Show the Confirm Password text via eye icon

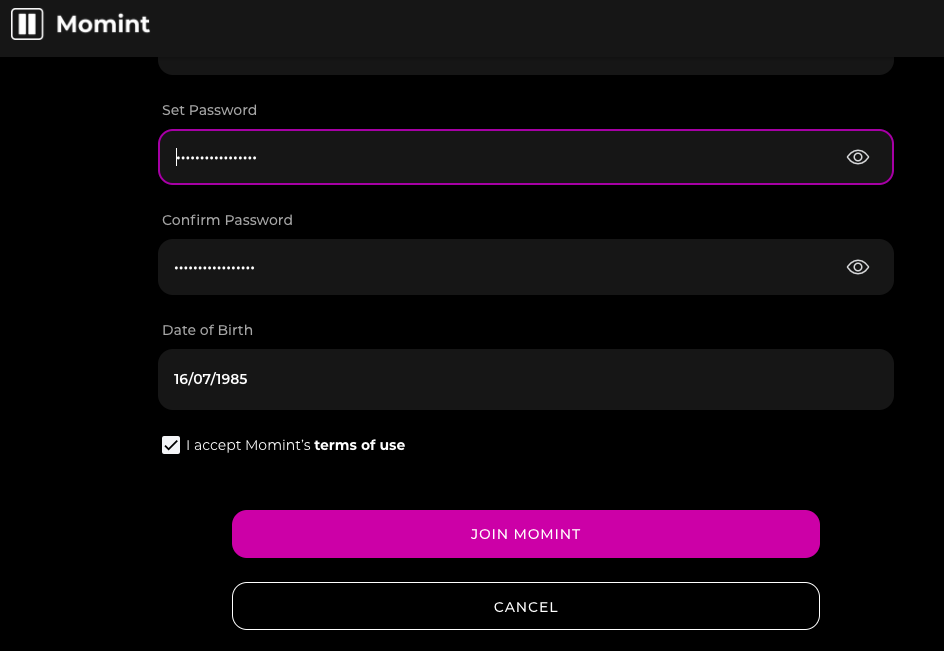(x=857, y=267)
